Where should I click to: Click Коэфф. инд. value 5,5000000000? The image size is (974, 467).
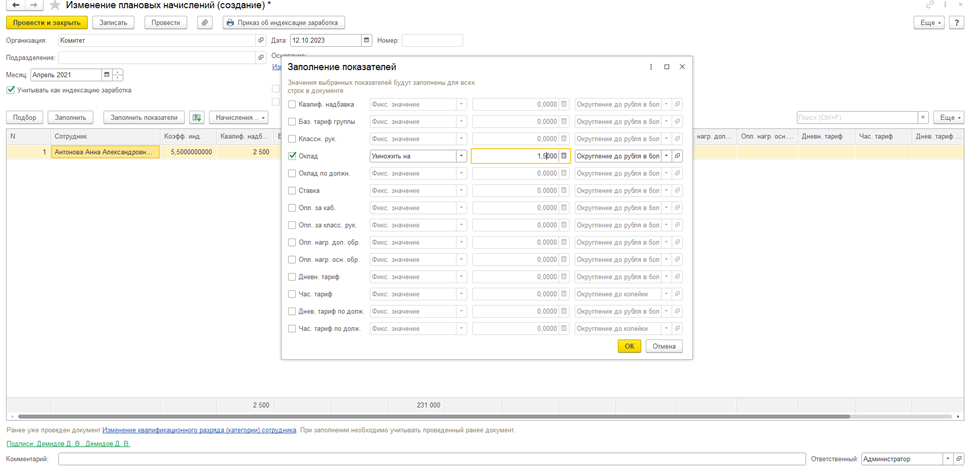pyautogui.click(x=187, y=152)
